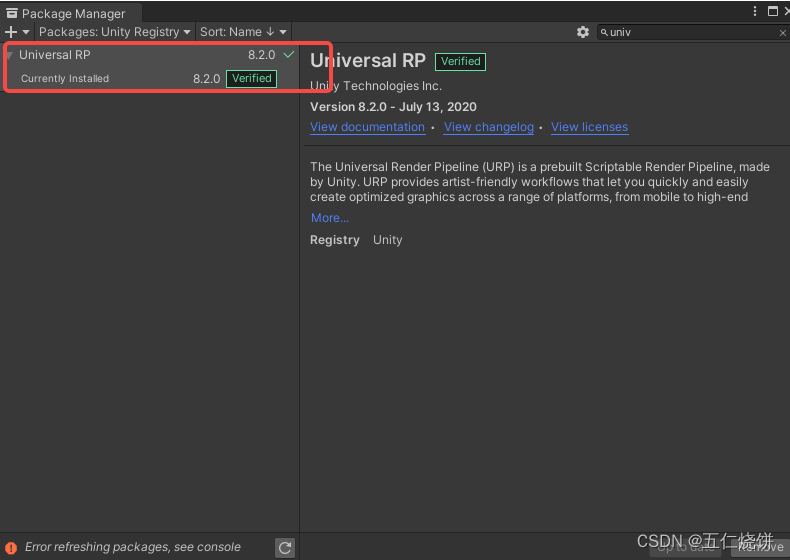Click the Unity Technologies Inc. author text

[x=376, y=86]
